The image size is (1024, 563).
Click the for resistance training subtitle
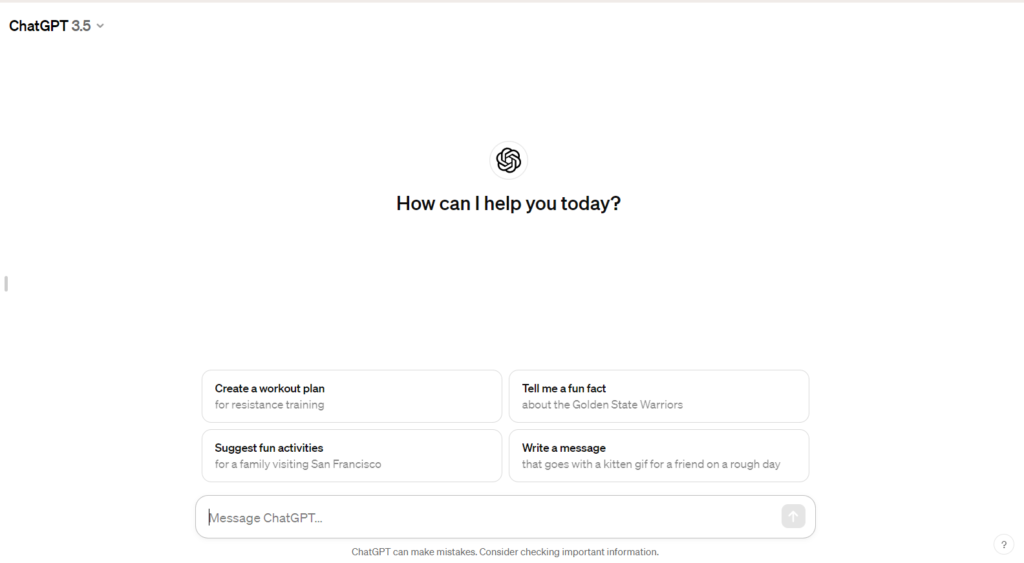(x=269, y=405)
